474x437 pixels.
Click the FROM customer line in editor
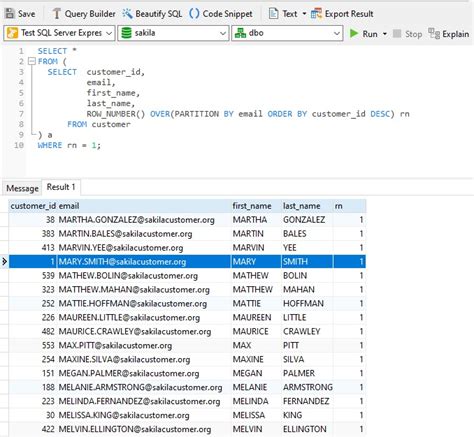99,124
